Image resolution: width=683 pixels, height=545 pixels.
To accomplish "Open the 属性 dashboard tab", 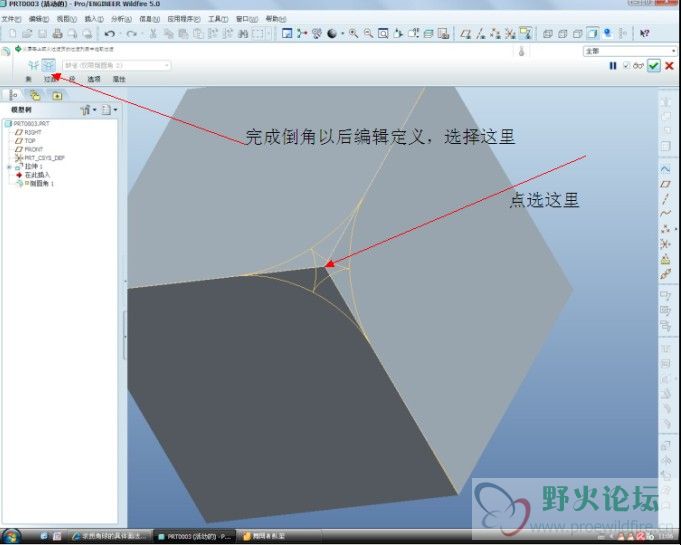I will (119, 79).
